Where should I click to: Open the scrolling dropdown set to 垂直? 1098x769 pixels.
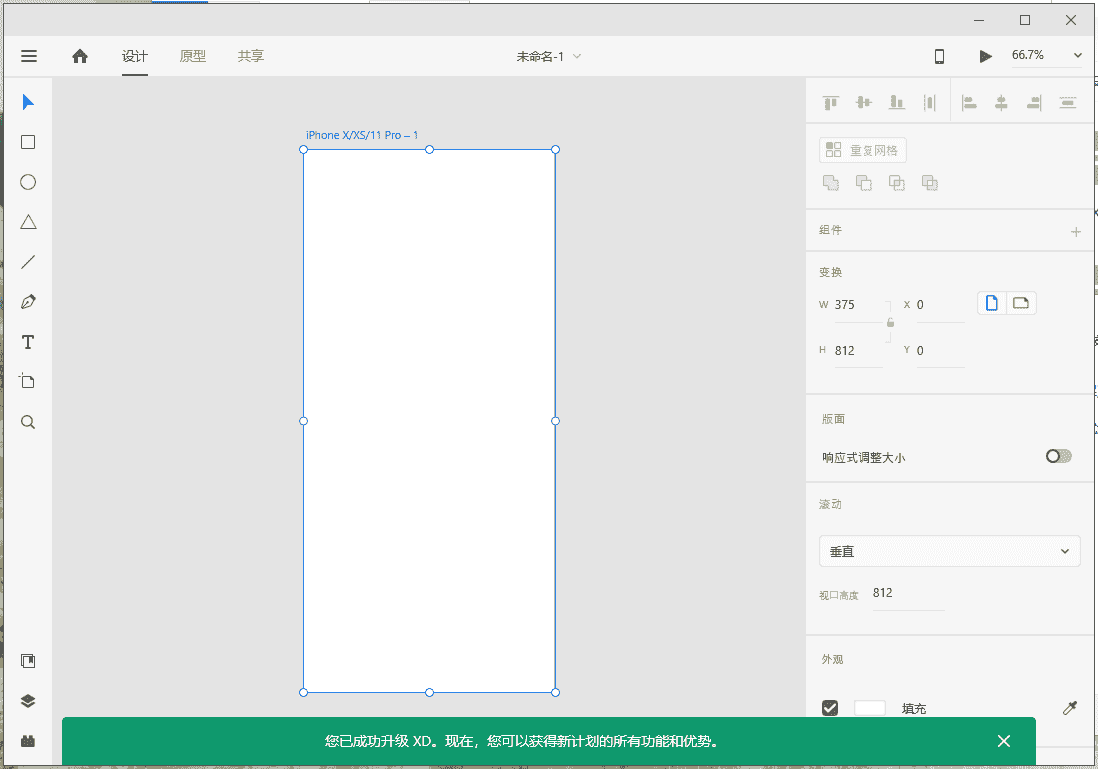click(x=949, y=551)
